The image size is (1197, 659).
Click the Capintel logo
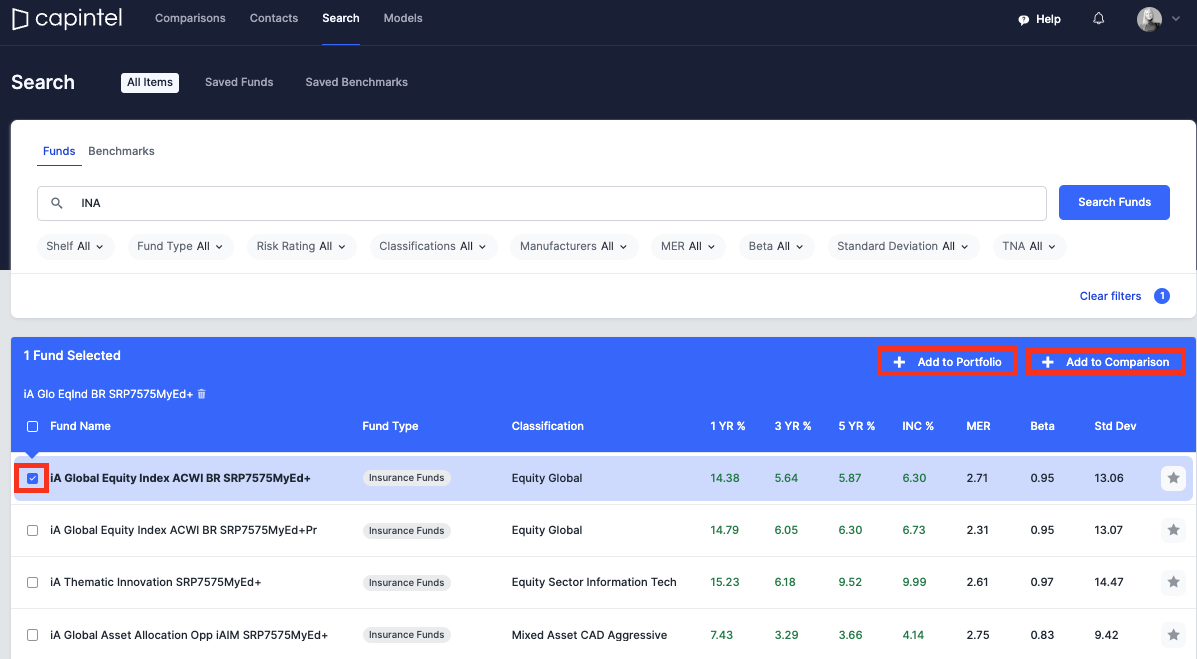(67, 18)
